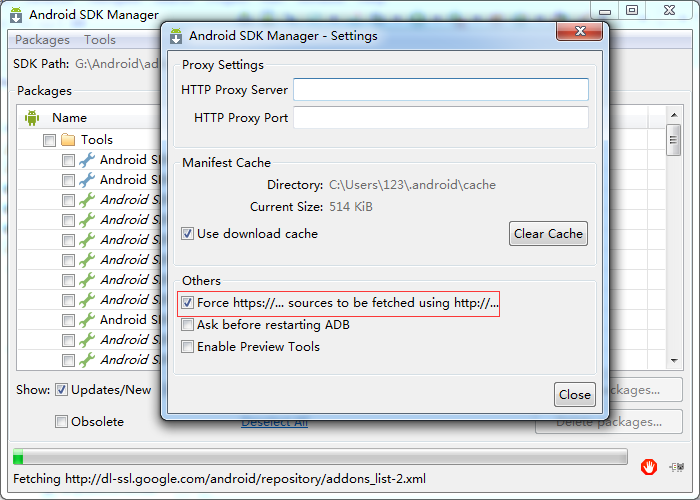Enable Preview Tools checkbox

188,346
